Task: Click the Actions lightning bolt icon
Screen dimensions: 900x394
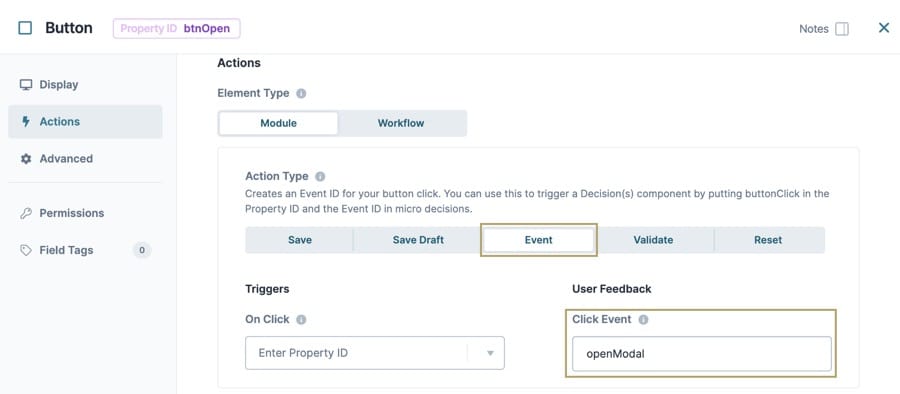Action: [x=25, y=122]
